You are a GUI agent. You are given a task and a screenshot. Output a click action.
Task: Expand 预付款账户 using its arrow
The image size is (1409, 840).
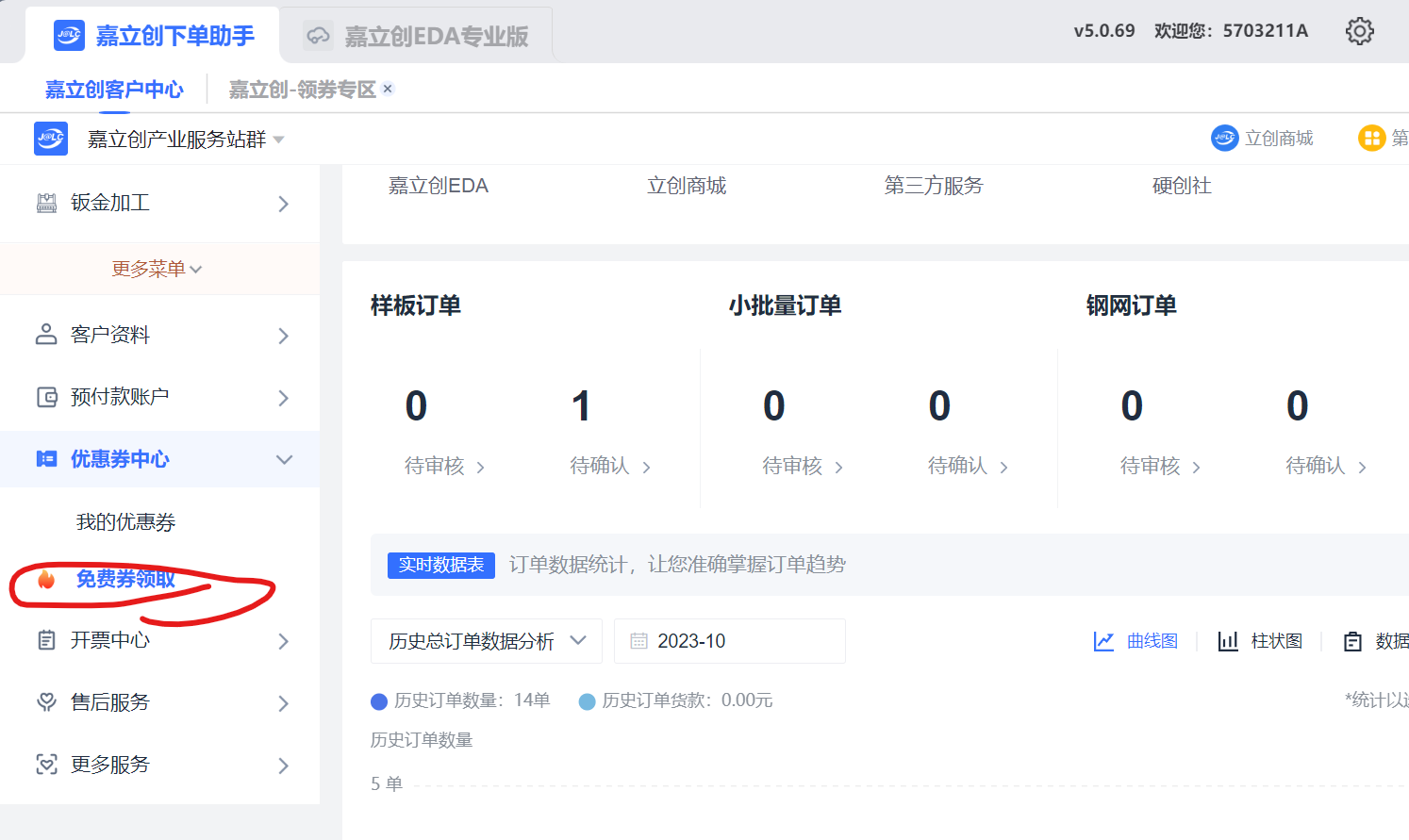284,398
